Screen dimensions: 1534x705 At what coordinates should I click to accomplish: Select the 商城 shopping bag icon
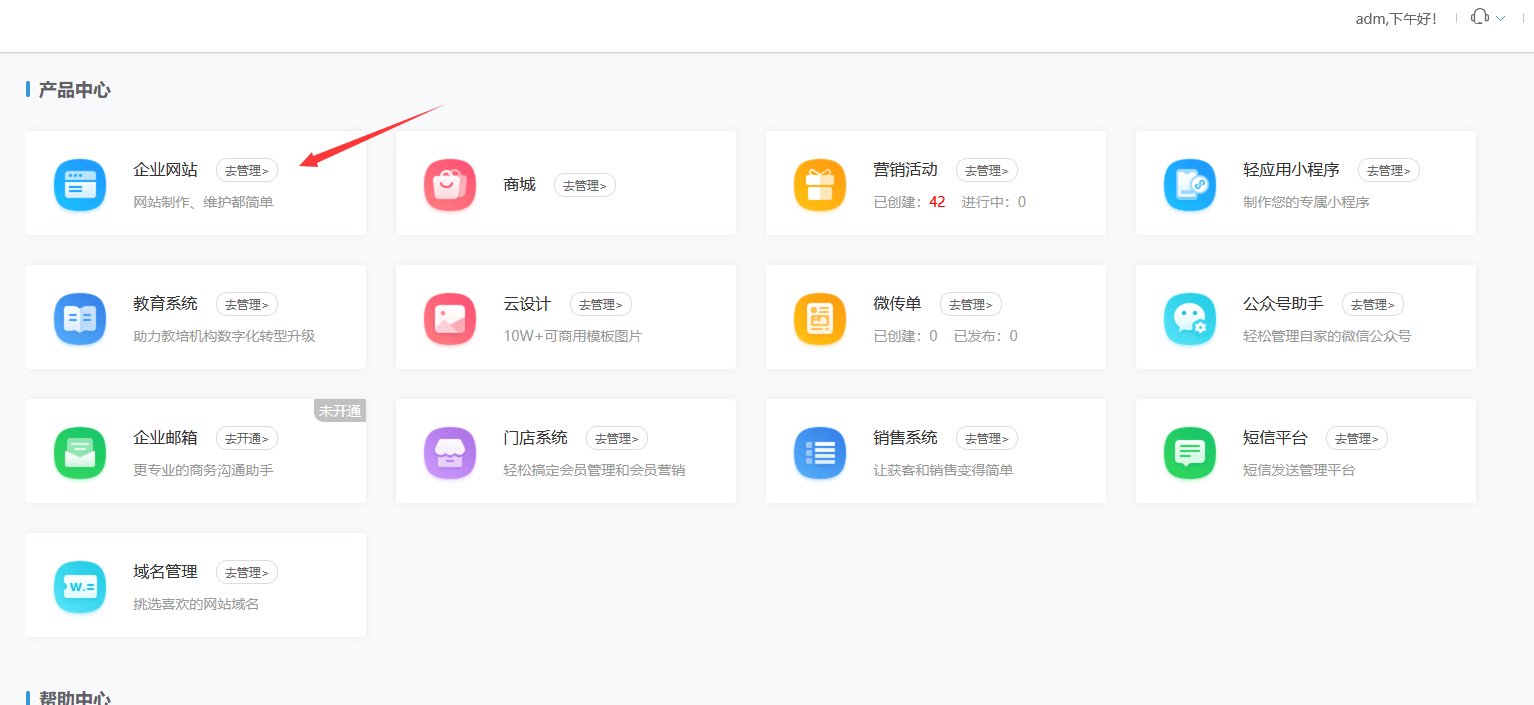pos(449,184)
